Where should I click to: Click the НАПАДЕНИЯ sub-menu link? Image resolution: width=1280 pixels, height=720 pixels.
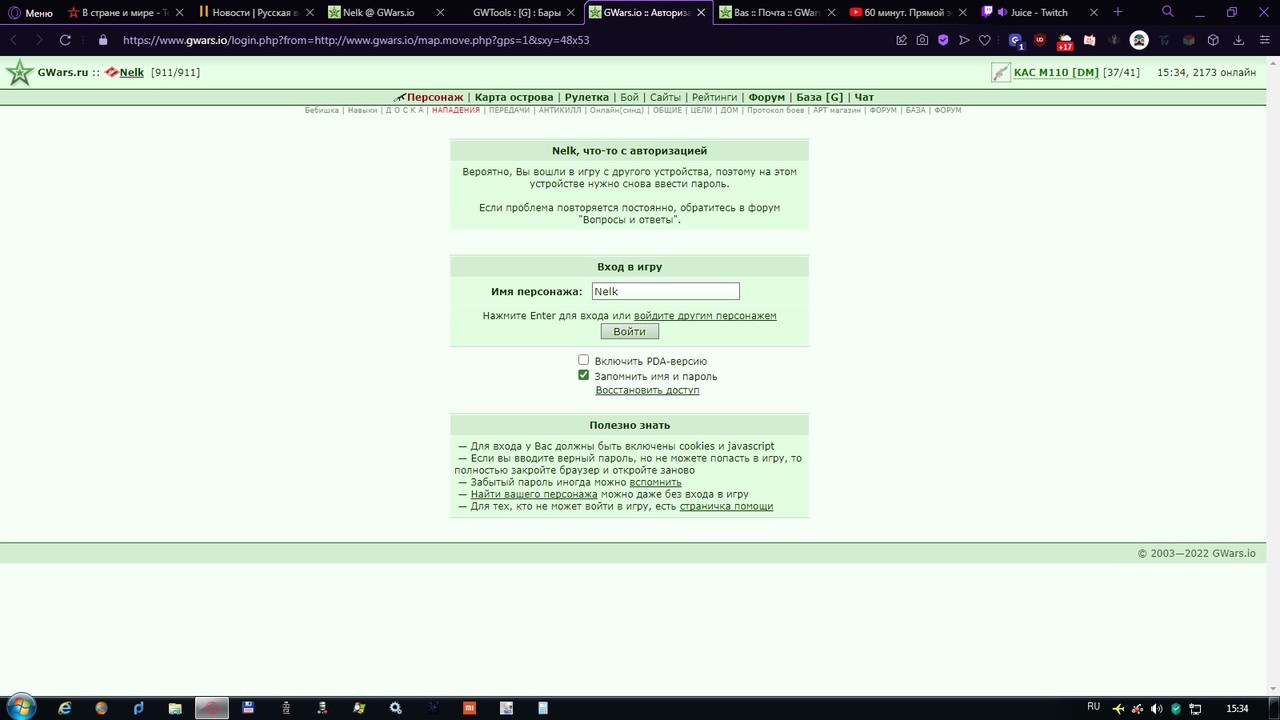(456, 110)
